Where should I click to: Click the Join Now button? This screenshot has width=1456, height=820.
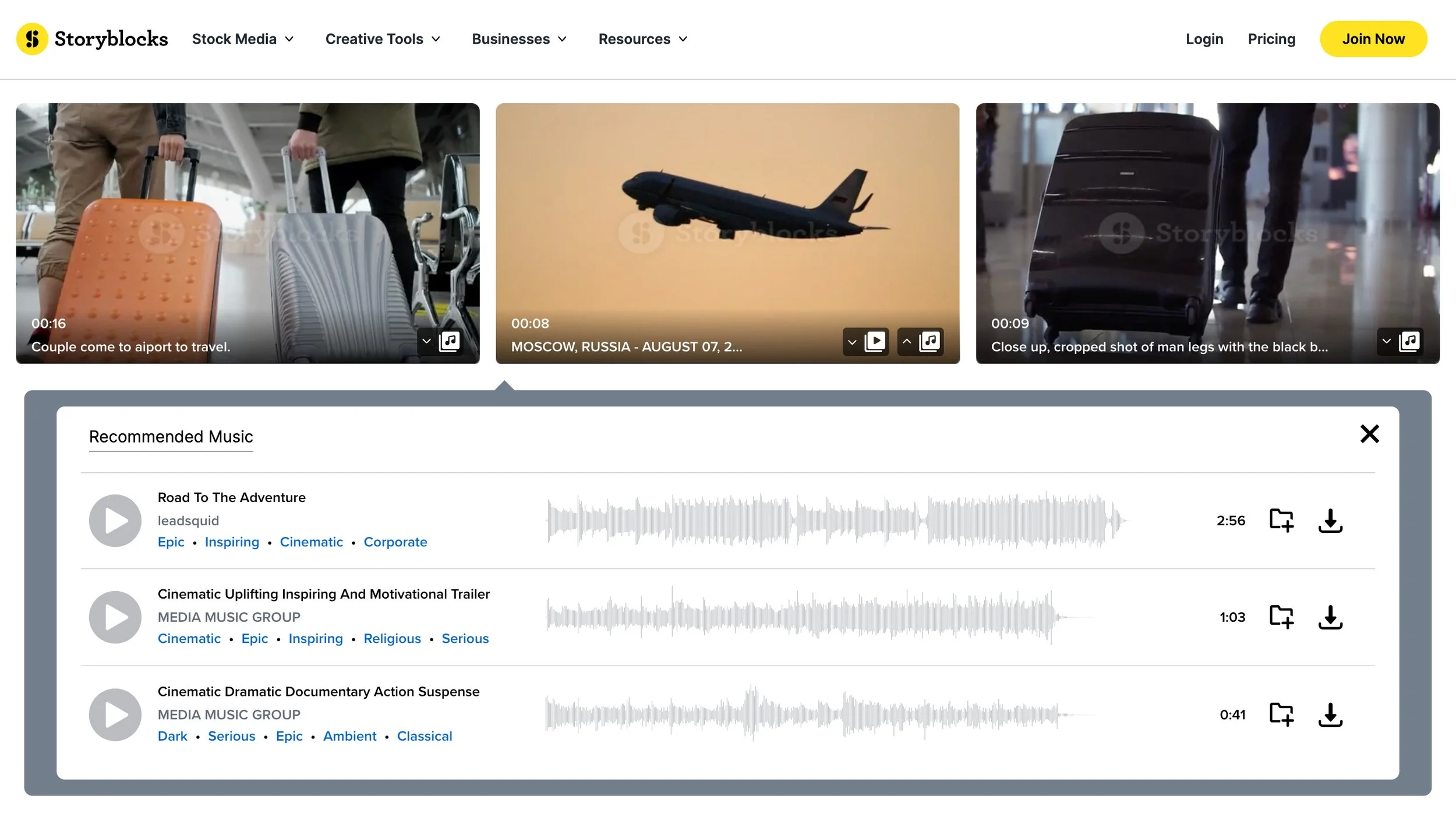pos(1373,38)
